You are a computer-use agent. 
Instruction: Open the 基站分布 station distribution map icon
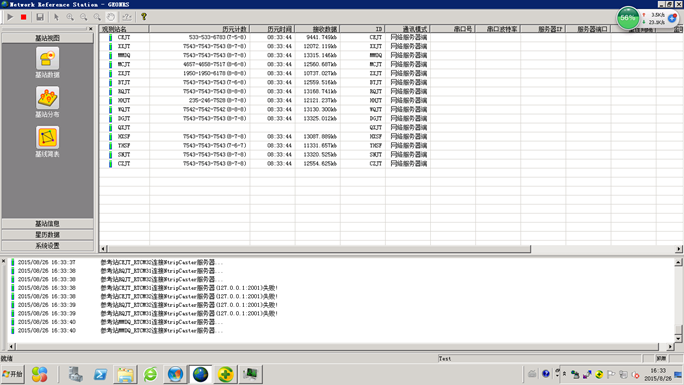(x=47, y=102)
